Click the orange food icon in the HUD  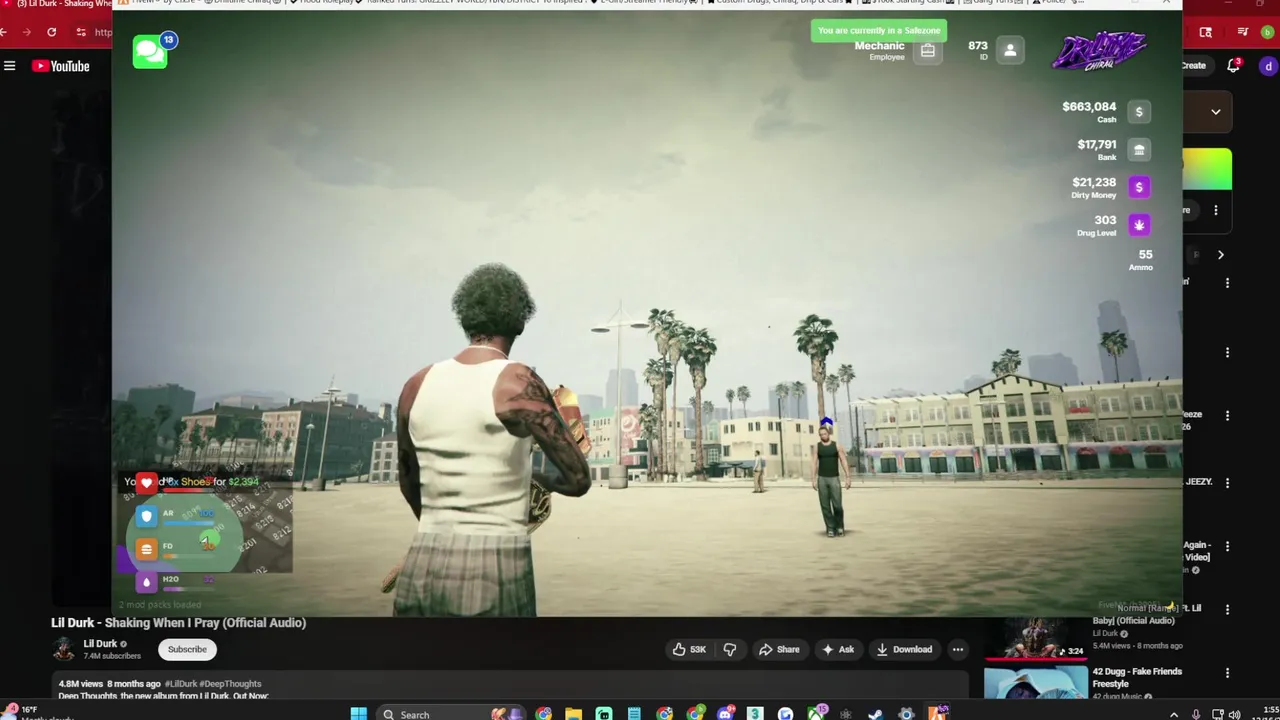(147, 549)
